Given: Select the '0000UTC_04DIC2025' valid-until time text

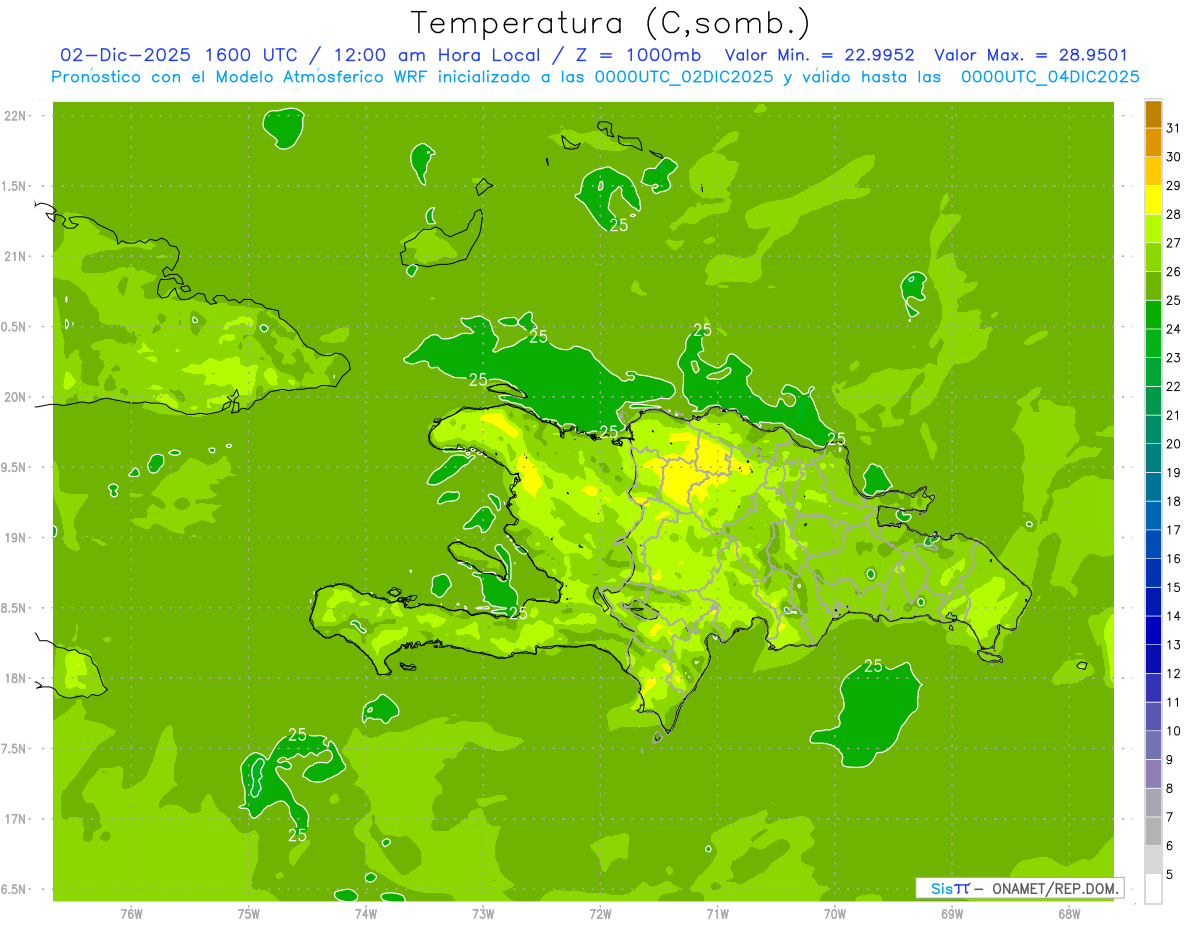Looking at the screenshot, I should click(1050, 77).
